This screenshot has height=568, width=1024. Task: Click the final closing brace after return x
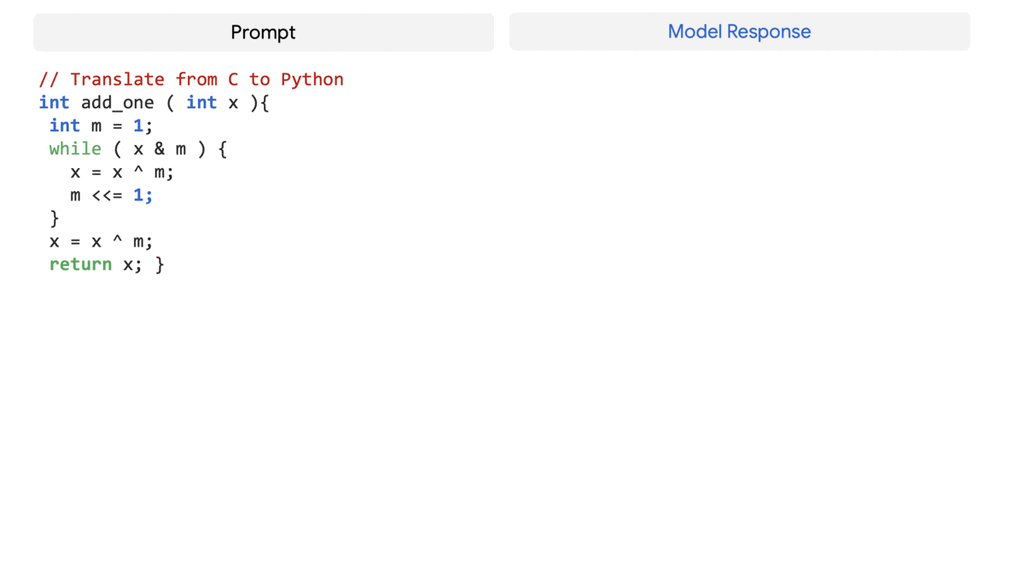[x=159, y=264]
